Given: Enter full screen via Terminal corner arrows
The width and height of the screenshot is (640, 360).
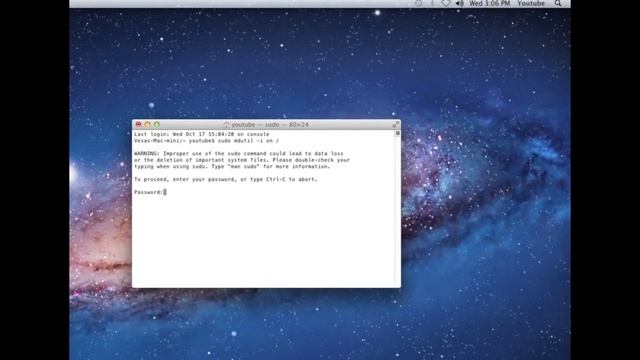Looking at the screenshot, I should [x=396, y=124].
